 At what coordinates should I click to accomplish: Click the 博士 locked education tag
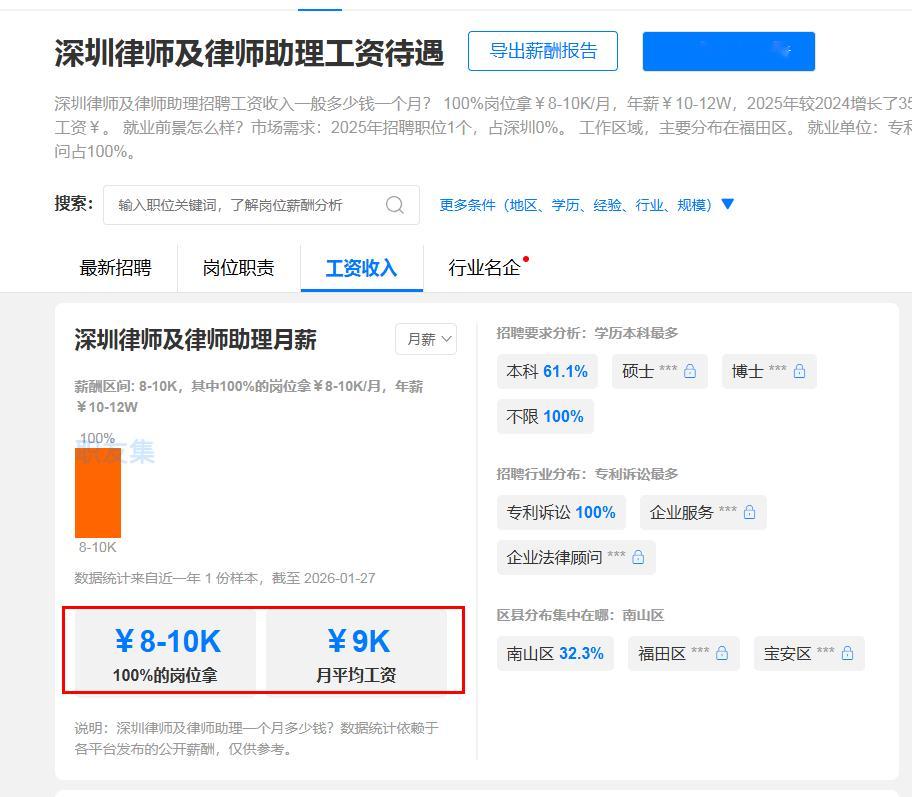(x=769, y=371)
